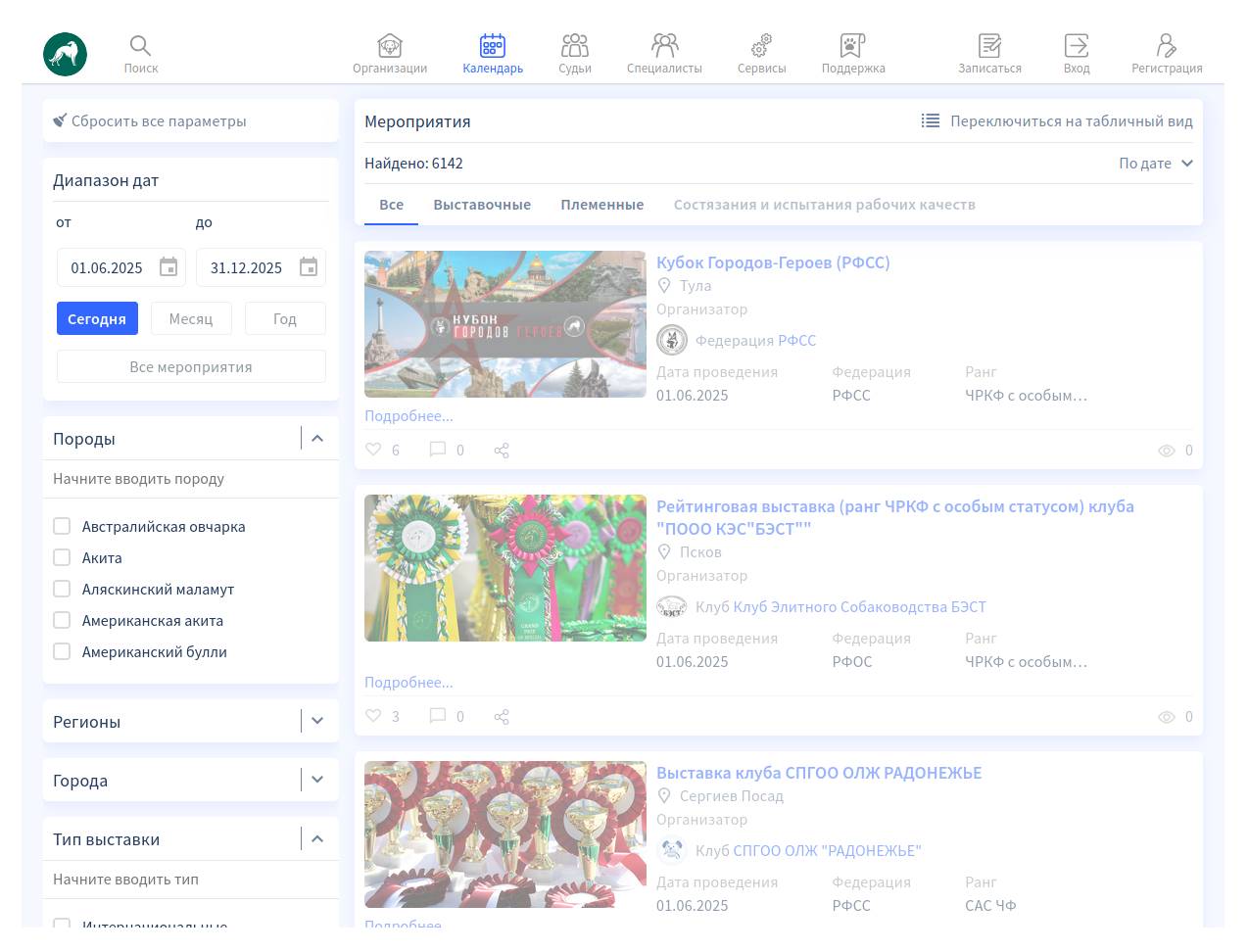Click the БЭСТ club organizer logo
This screenshot has height=952, width=1248.
pos(672,606)
